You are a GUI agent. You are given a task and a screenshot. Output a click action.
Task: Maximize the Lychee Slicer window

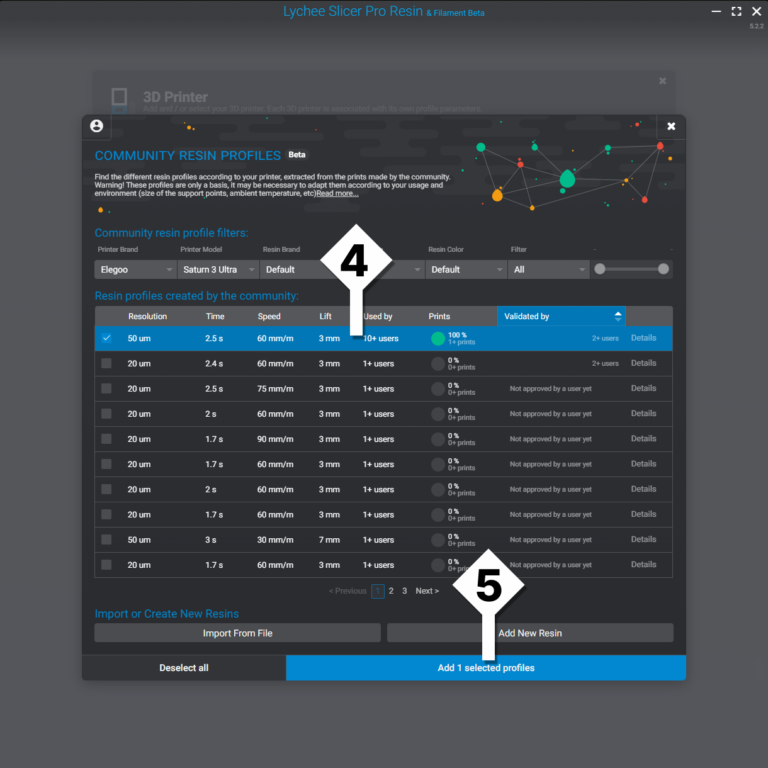tap(736, 11)
